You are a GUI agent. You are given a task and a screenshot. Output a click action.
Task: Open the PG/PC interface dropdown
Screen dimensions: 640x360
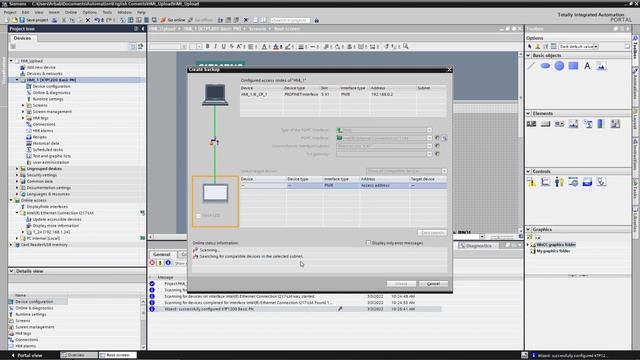coord(429,138)
